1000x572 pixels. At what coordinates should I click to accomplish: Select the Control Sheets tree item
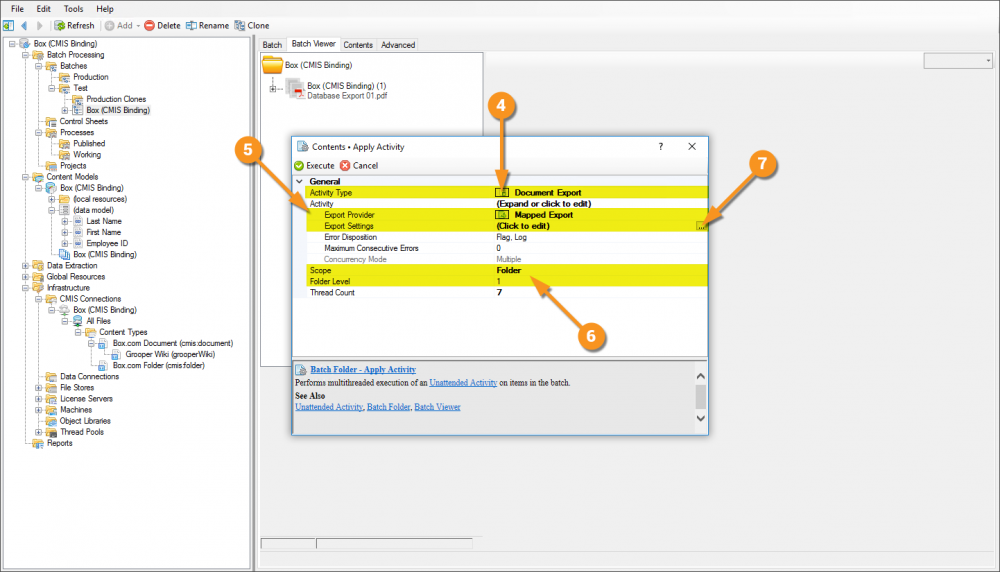pyautogui.click(x=84, y=122)
